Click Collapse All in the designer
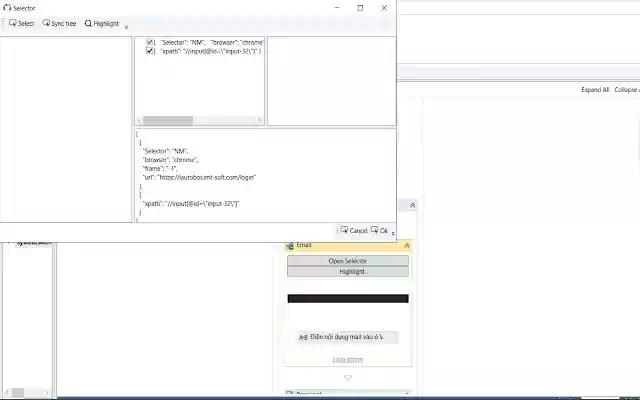640x400 pixels. click(x=627, y=90)
